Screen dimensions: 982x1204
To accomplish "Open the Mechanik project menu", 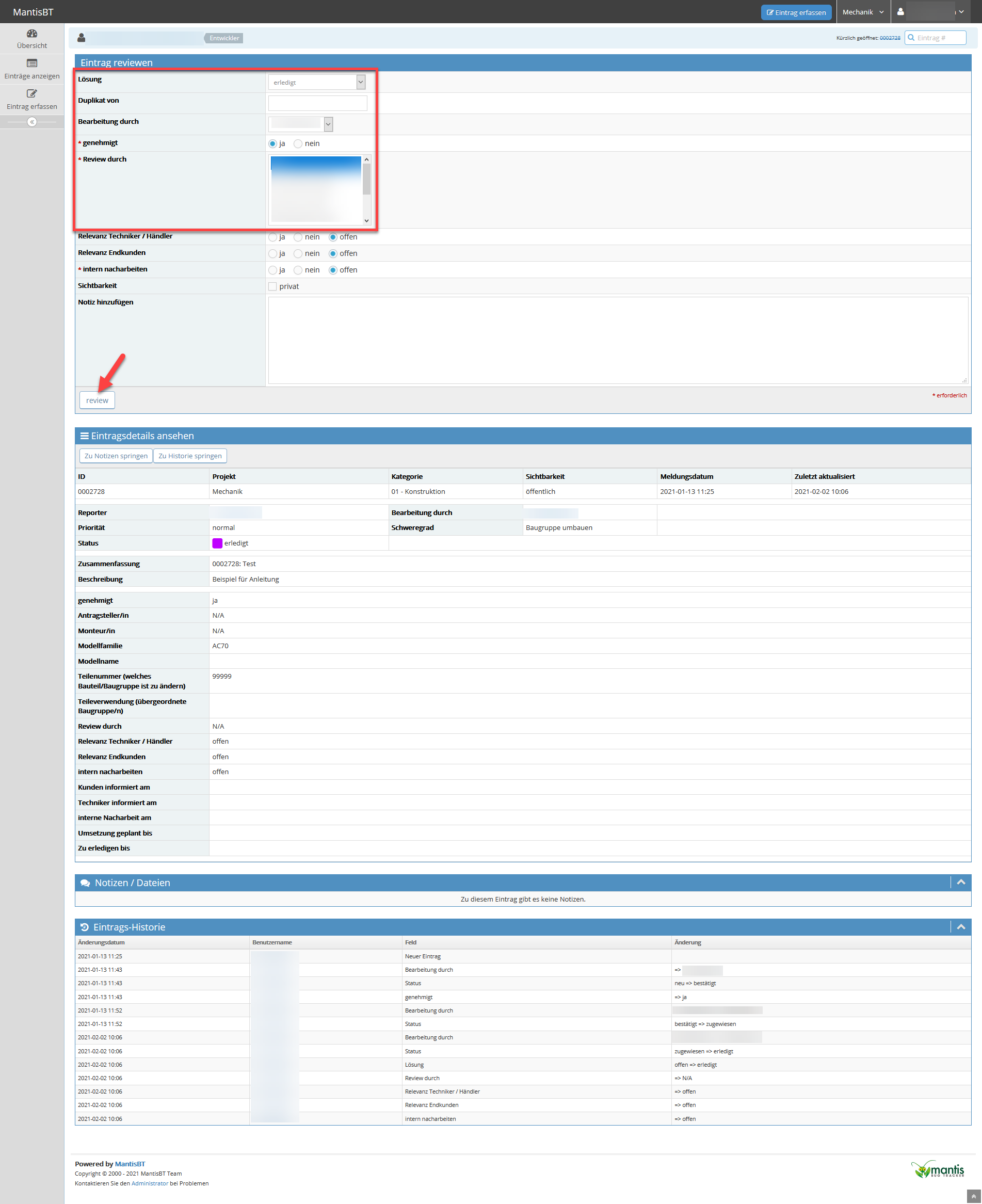I will 863,12.
